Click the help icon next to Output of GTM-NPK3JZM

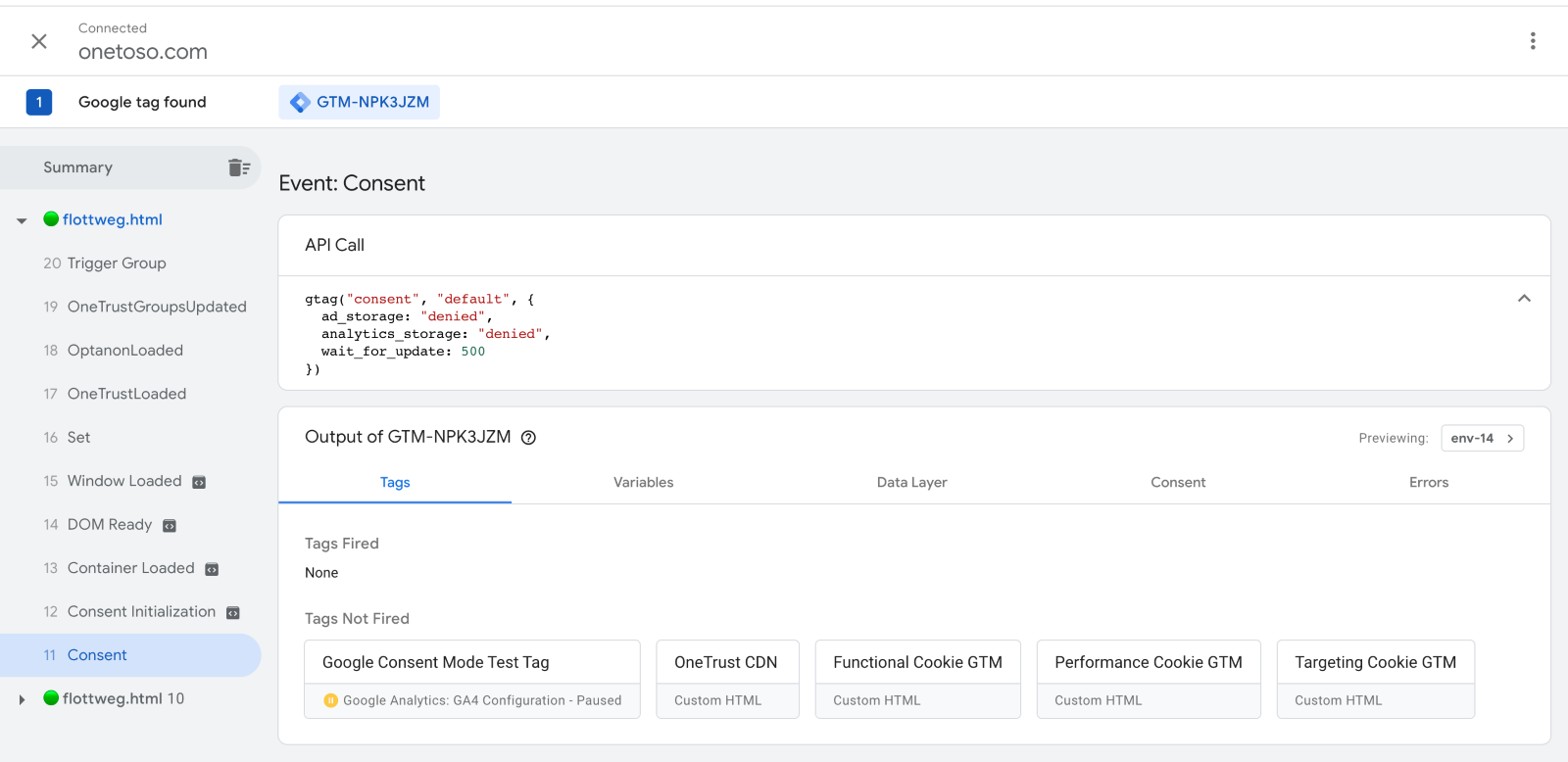pos(528,438)
